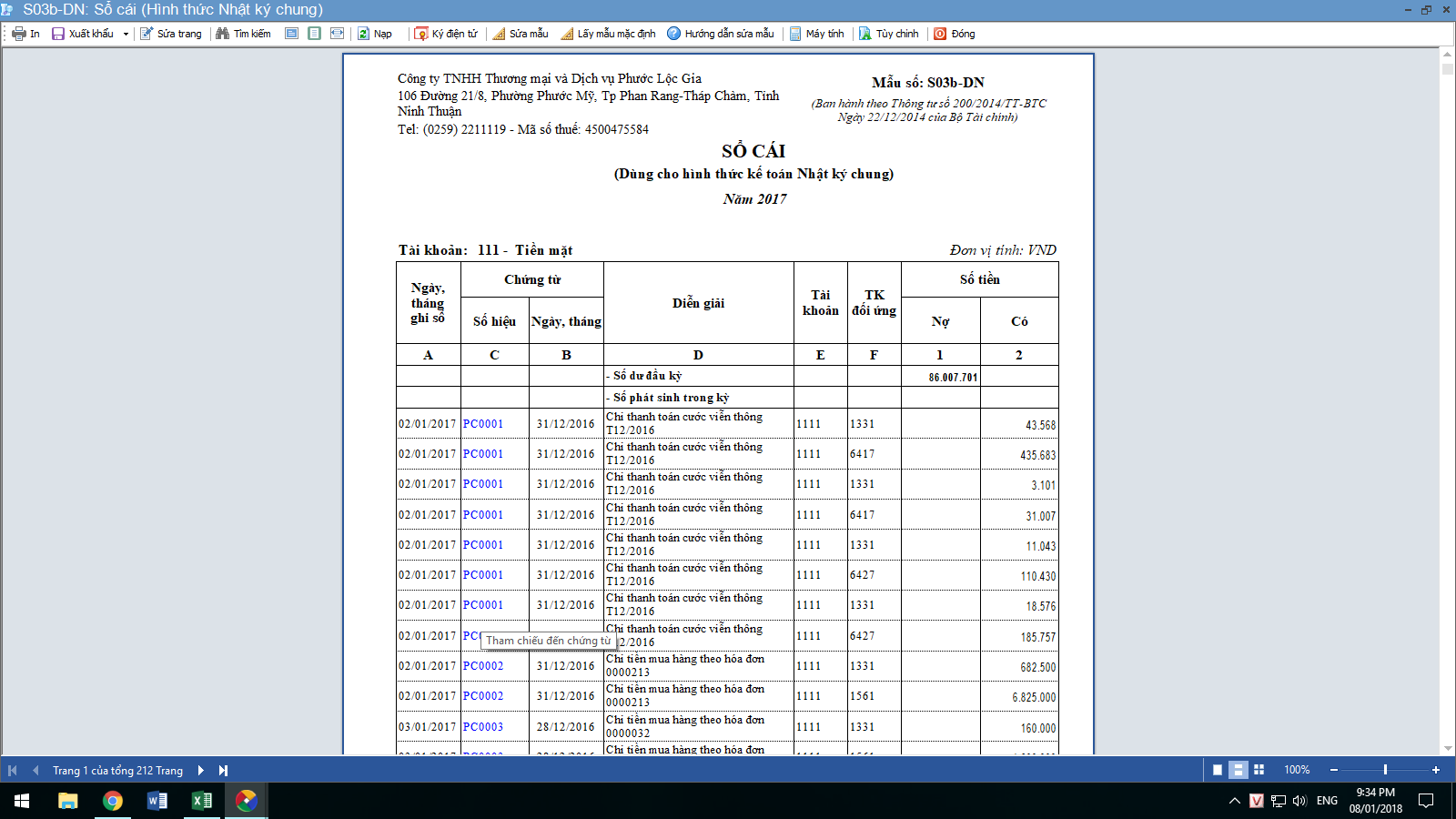This screenshot has width=1456, height=819.
Task: Open voucher link PC0002 with amount 682.500
Action: [x=482, y=665]
